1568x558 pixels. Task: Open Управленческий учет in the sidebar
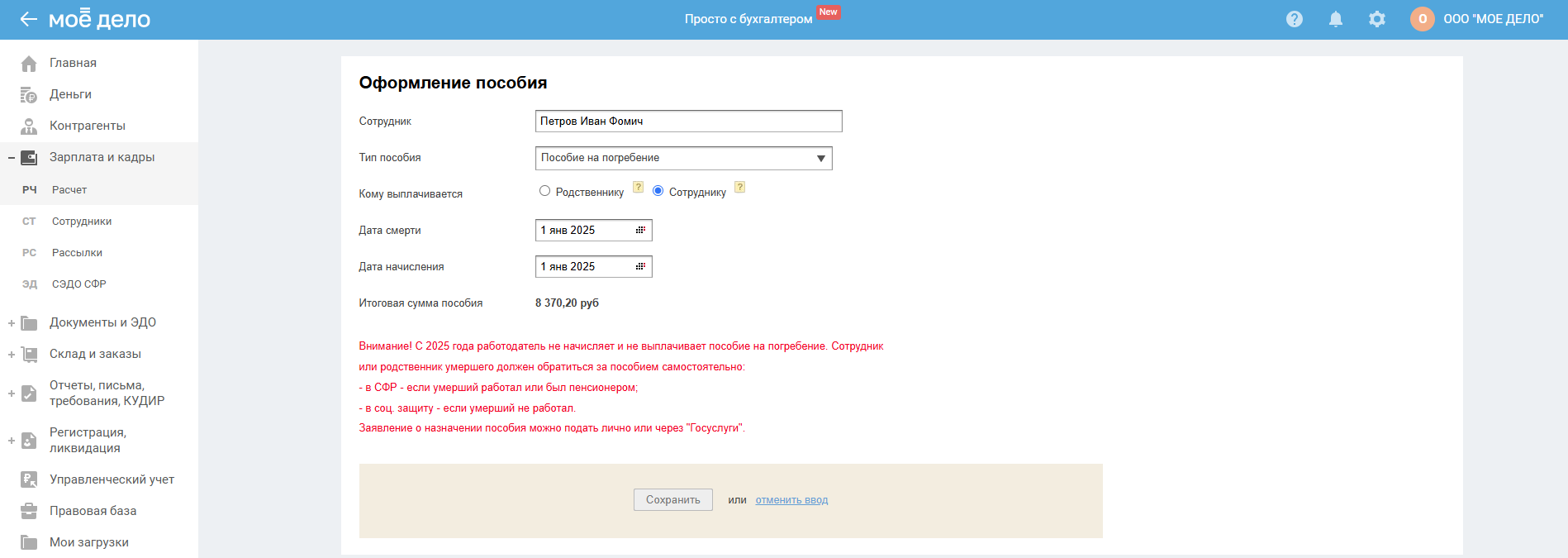[x=112, y=479]
